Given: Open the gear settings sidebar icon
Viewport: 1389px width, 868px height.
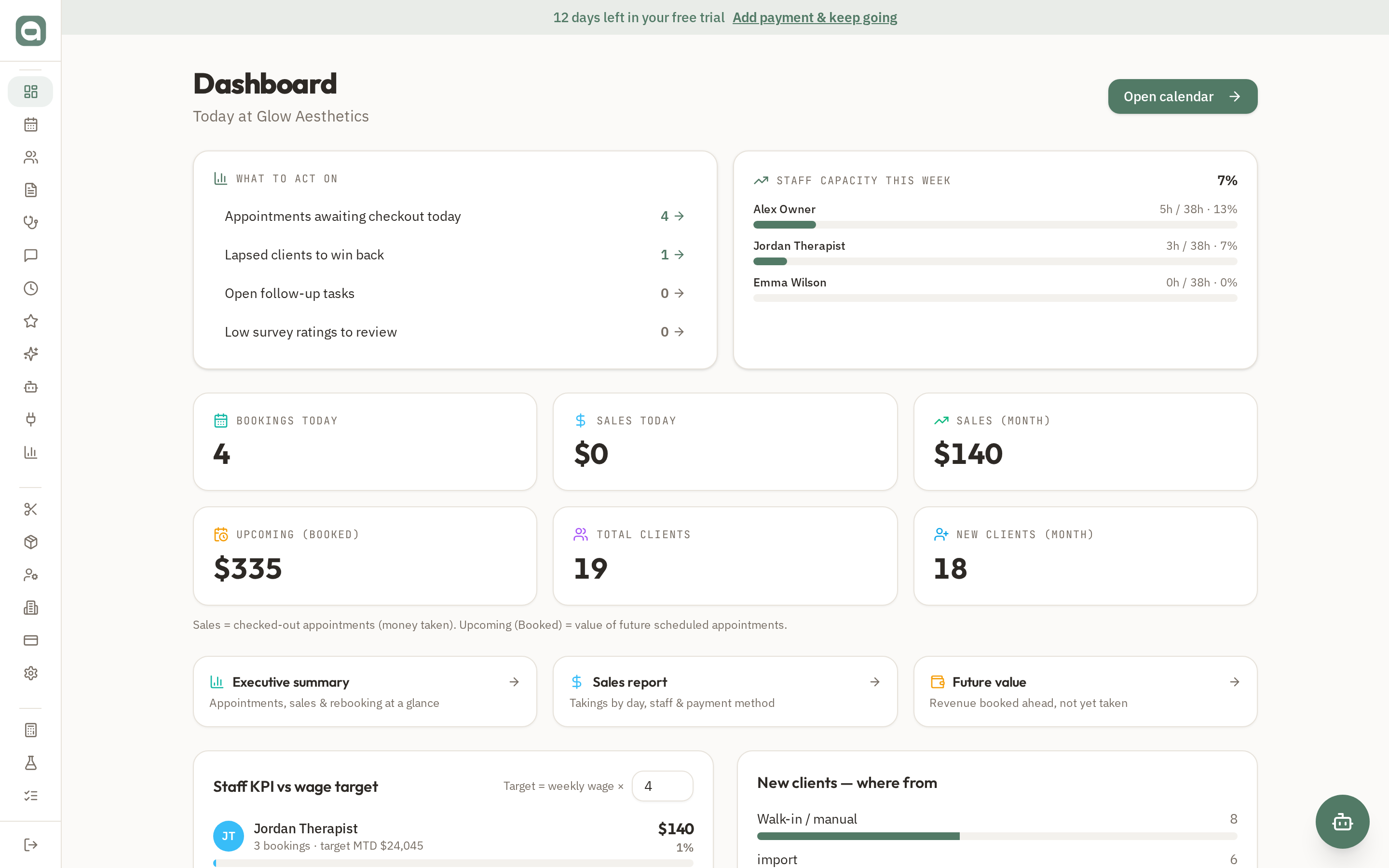Looking at the screenshot, I should (30, 673).
